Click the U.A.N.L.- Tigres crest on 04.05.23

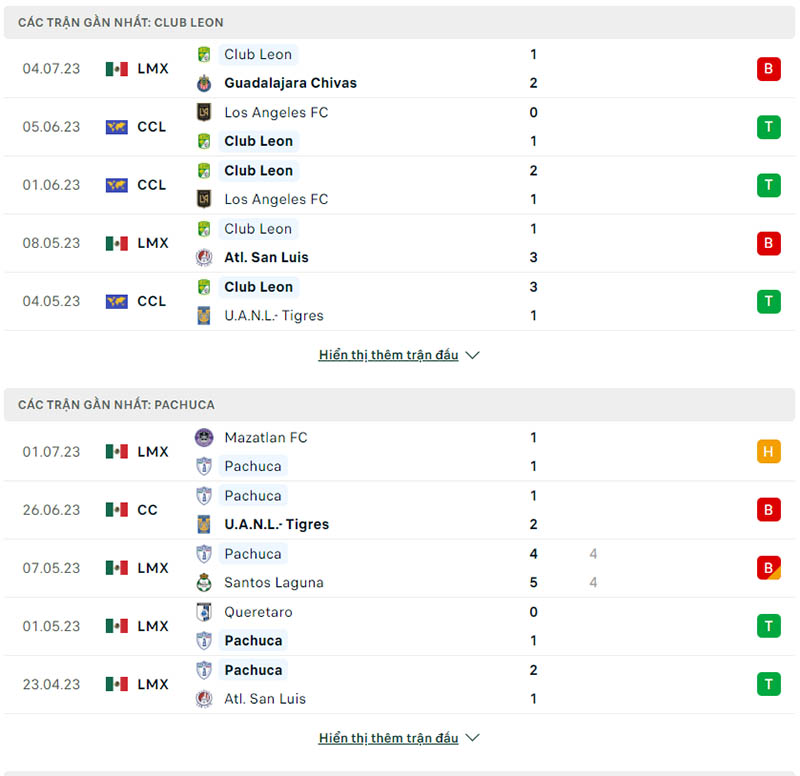pyautogui.click(x=204, y=315)
